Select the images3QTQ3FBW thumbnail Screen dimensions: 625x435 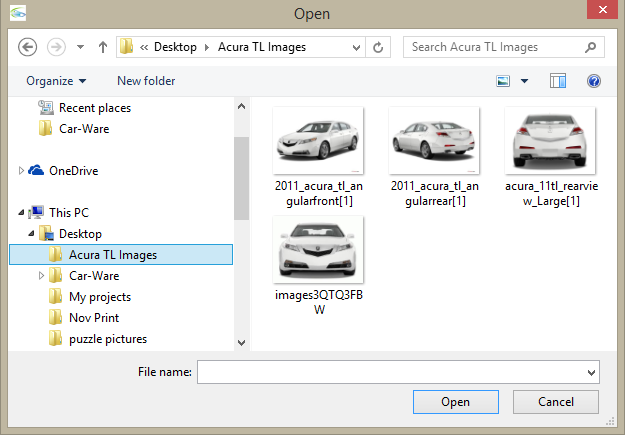pyautogui.click(x=318, y=250)
